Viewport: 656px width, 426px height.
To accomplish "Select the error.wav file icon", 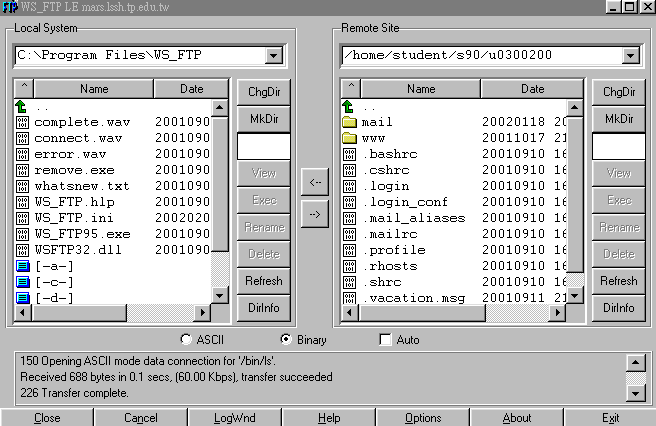I will click(22, 154).
